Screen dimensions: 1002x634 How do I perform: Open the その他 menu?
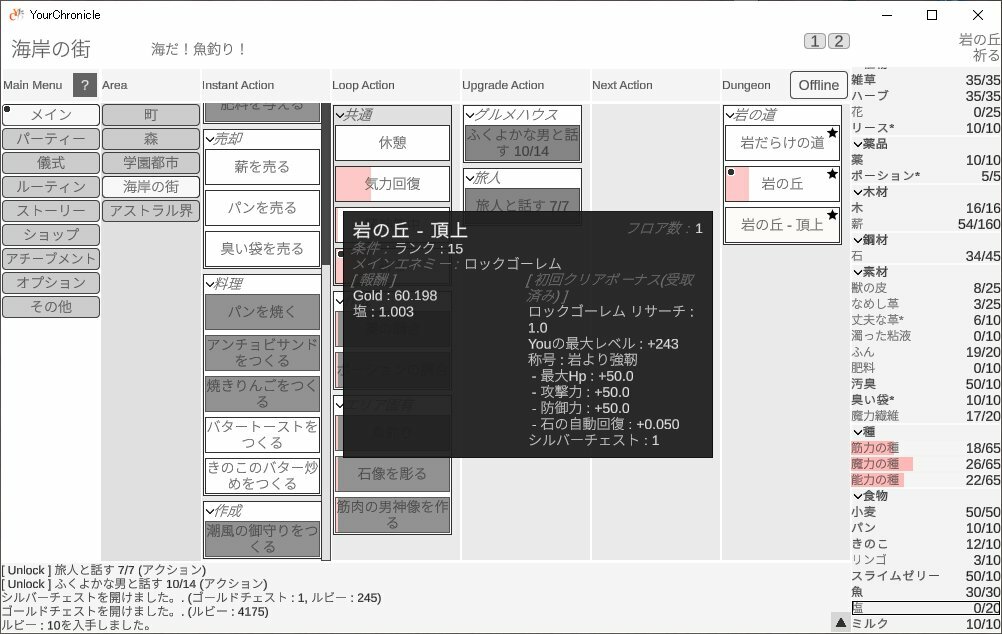tap(51, 307)
